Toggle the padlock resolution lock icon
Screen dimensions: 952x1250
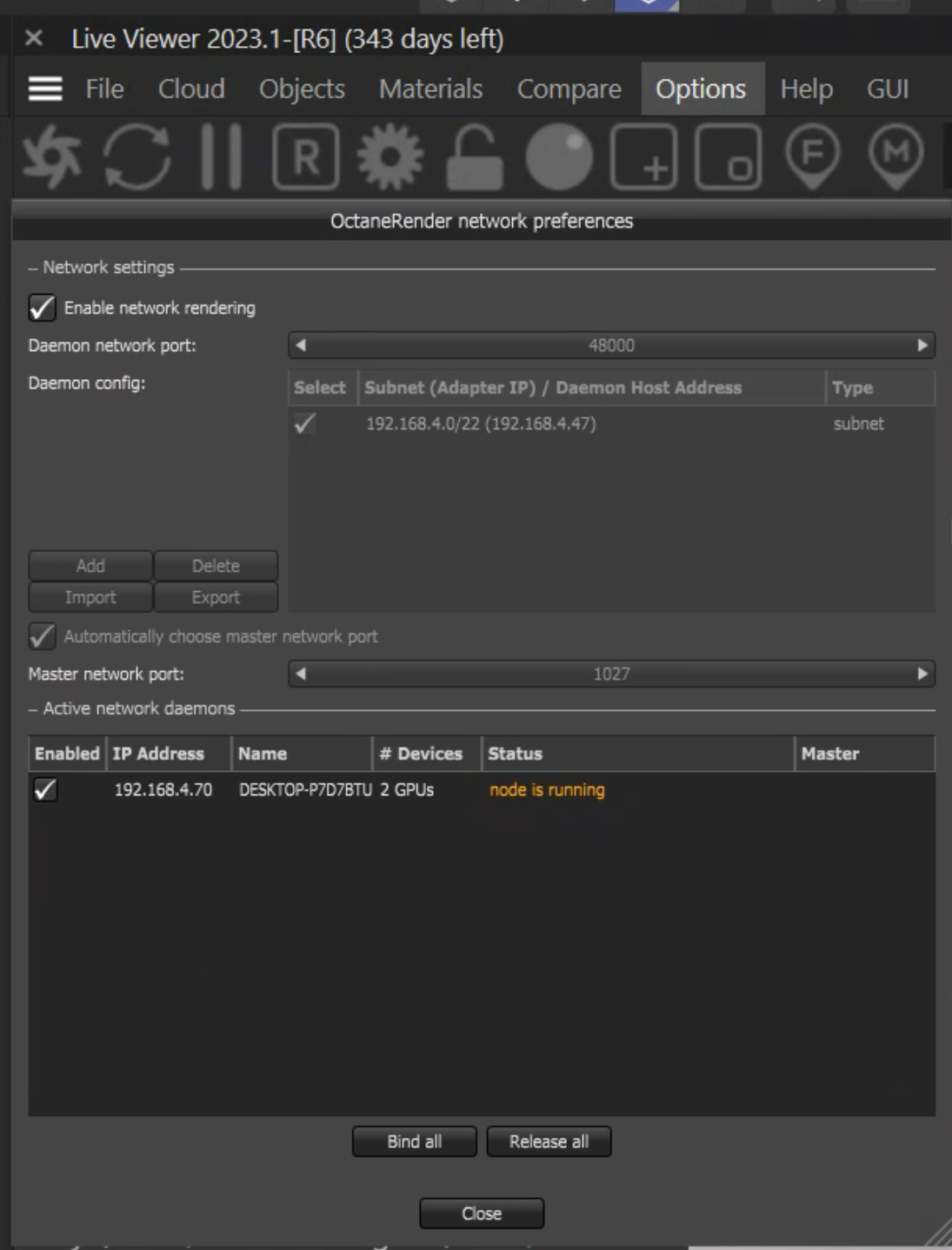475,157
